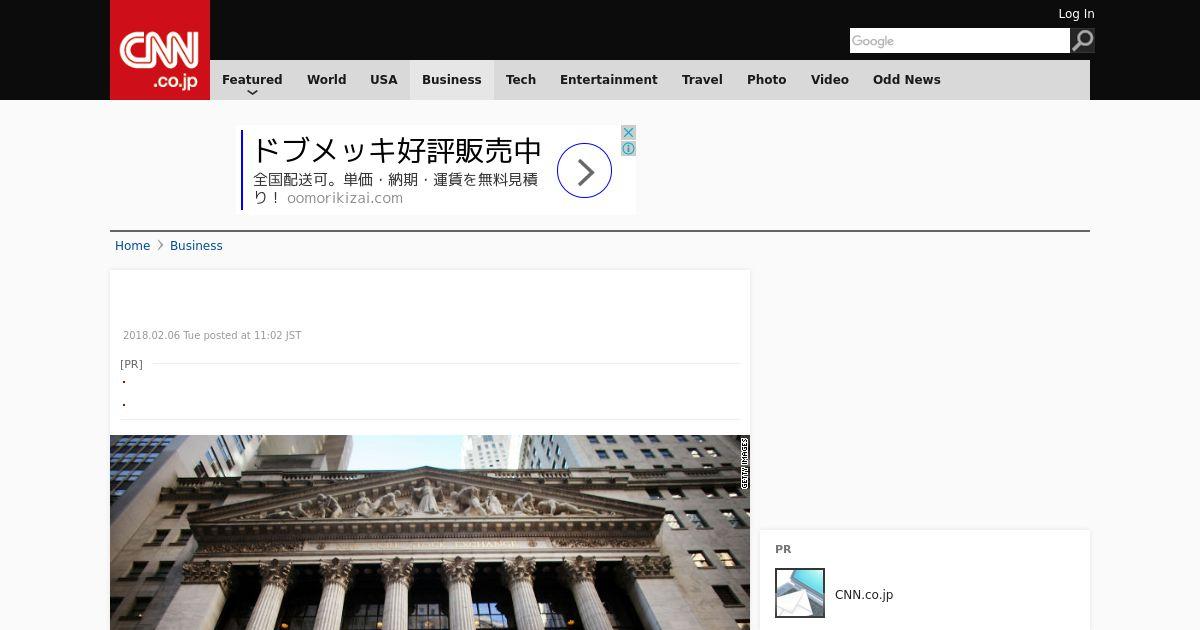Select the Business tab
The image size is (1200, 630).
[x=452, y=80]
